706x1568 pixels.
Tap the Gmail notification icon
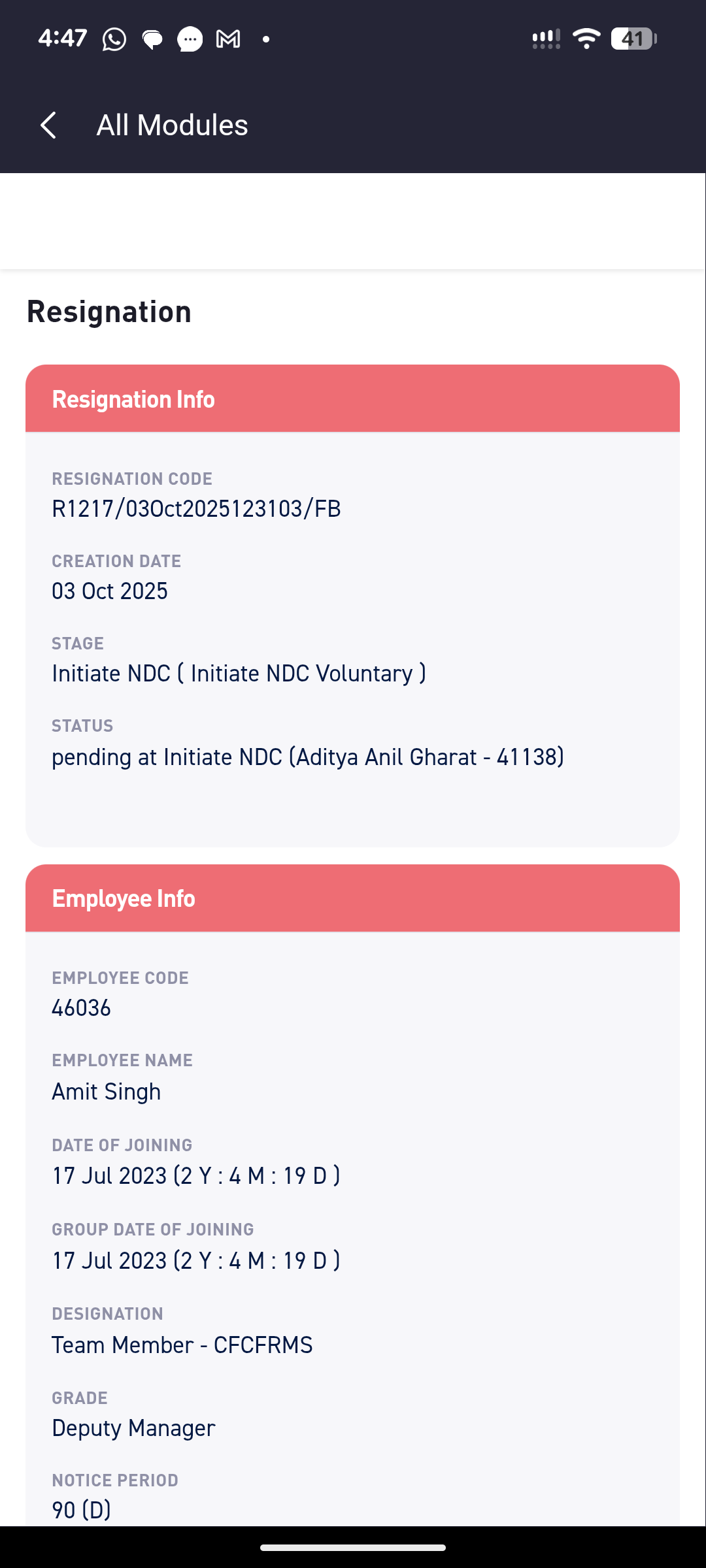228,39
